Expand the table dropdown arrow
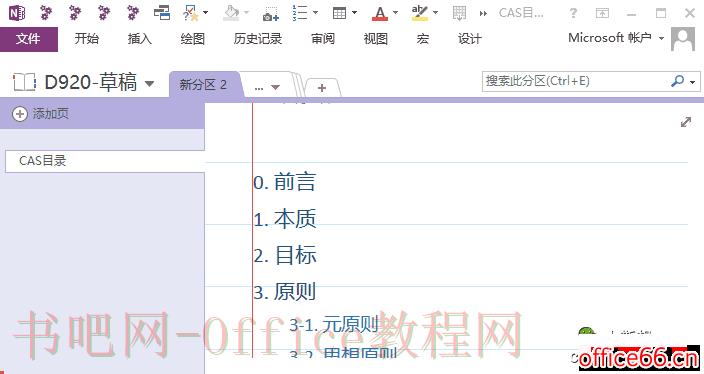 [x=354, y=13]
